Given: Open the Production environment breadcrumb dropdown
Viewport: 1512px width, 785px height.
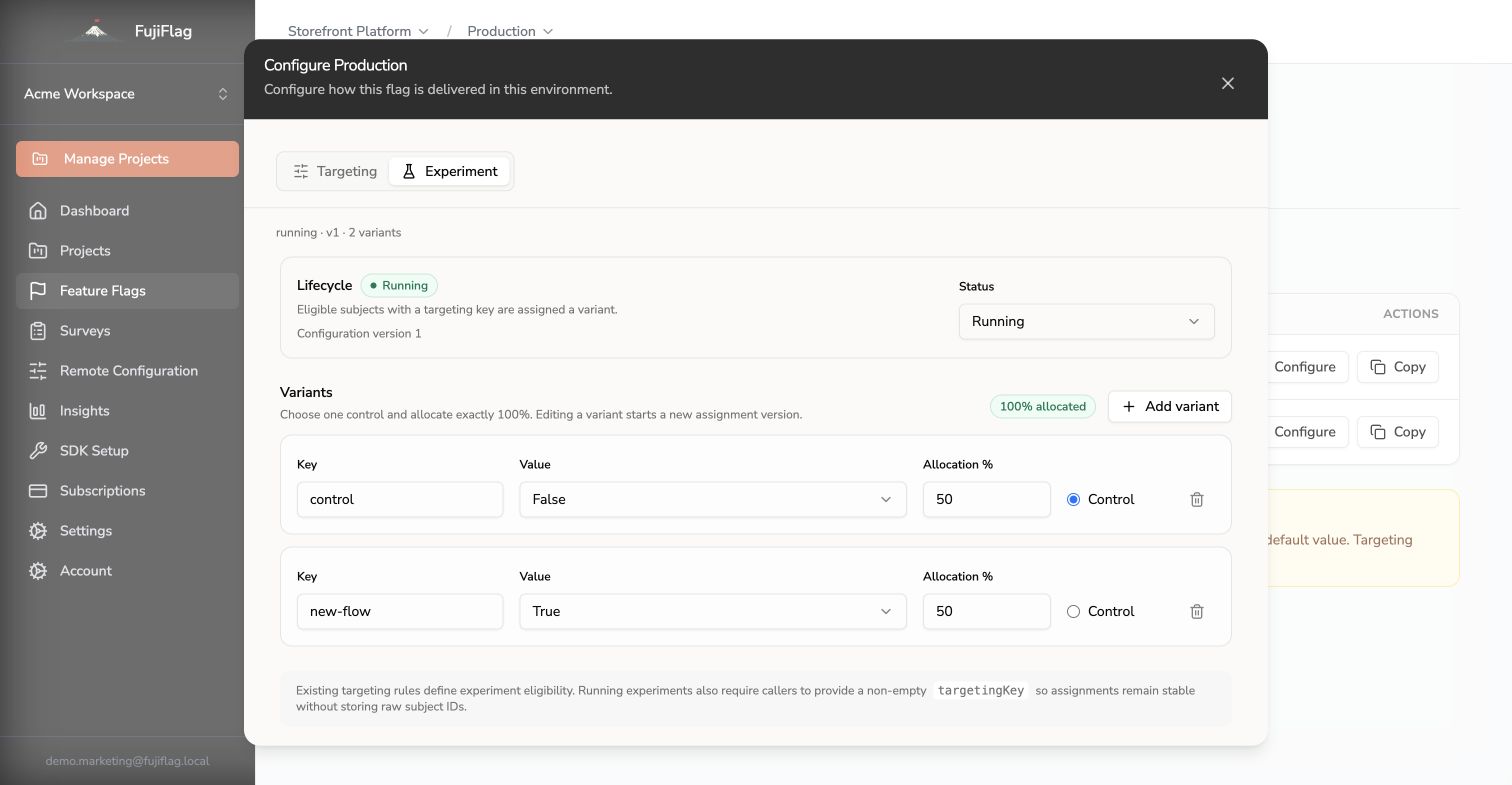Looking at the screenshot, I should click(510, 31).
